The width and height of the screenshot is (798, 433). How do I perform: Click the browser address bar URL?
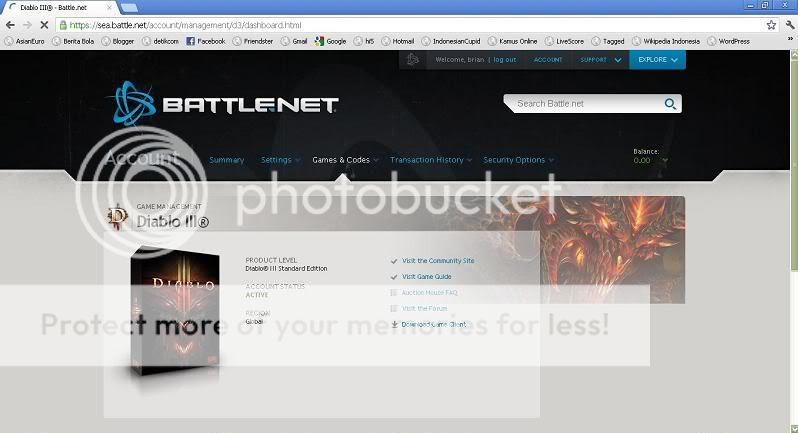[x=185, y=25]
